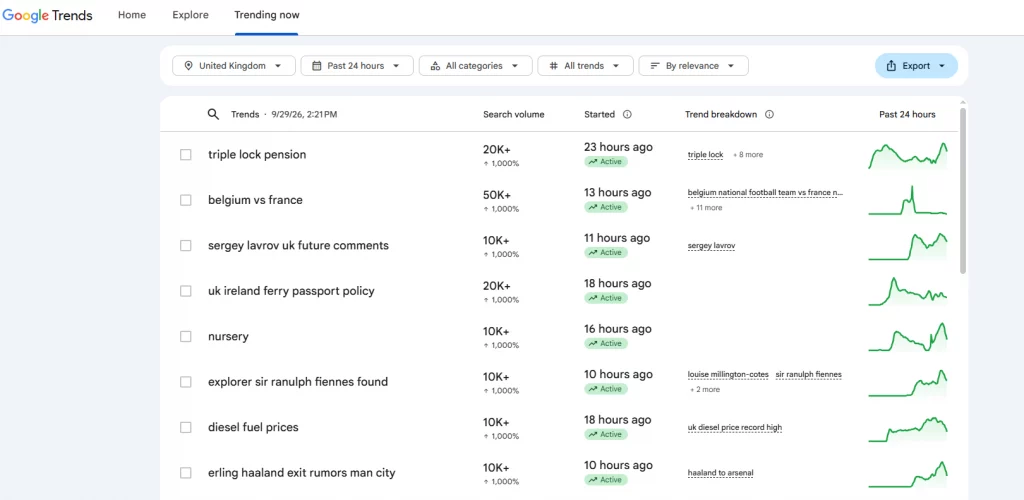
Task: Open sparkline chart for belgium vs france
Action: 908,200
